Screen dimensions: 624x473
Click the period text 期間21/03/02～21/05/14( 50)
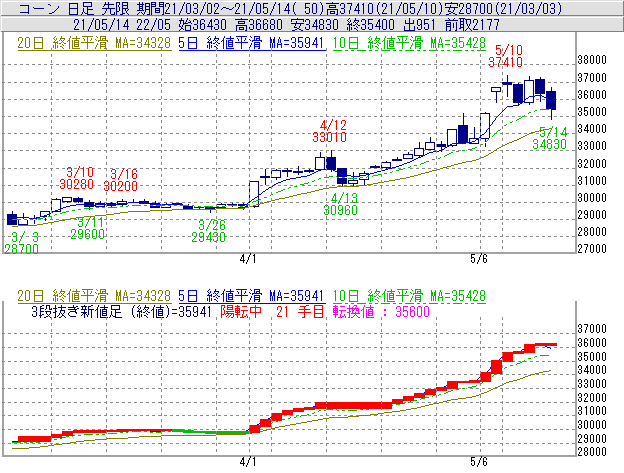click(230, 8)
